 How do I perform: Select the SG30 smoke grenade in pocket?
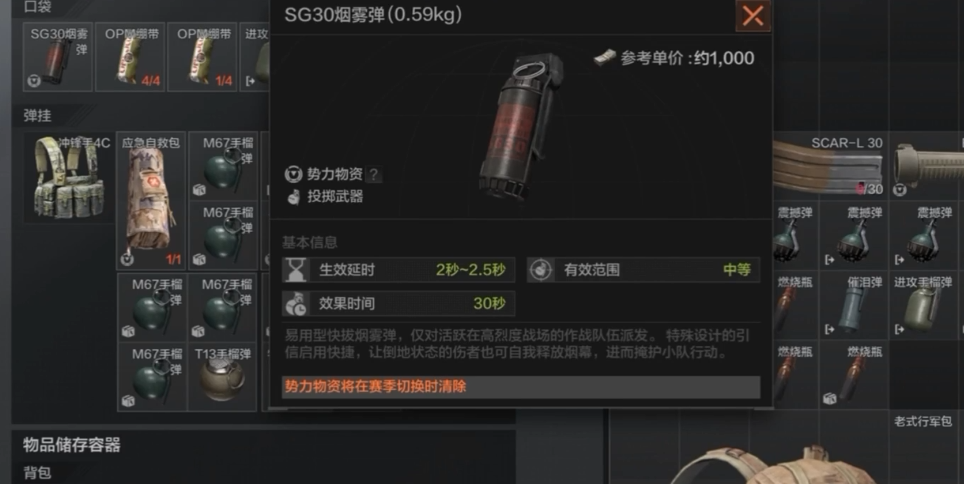58,57
